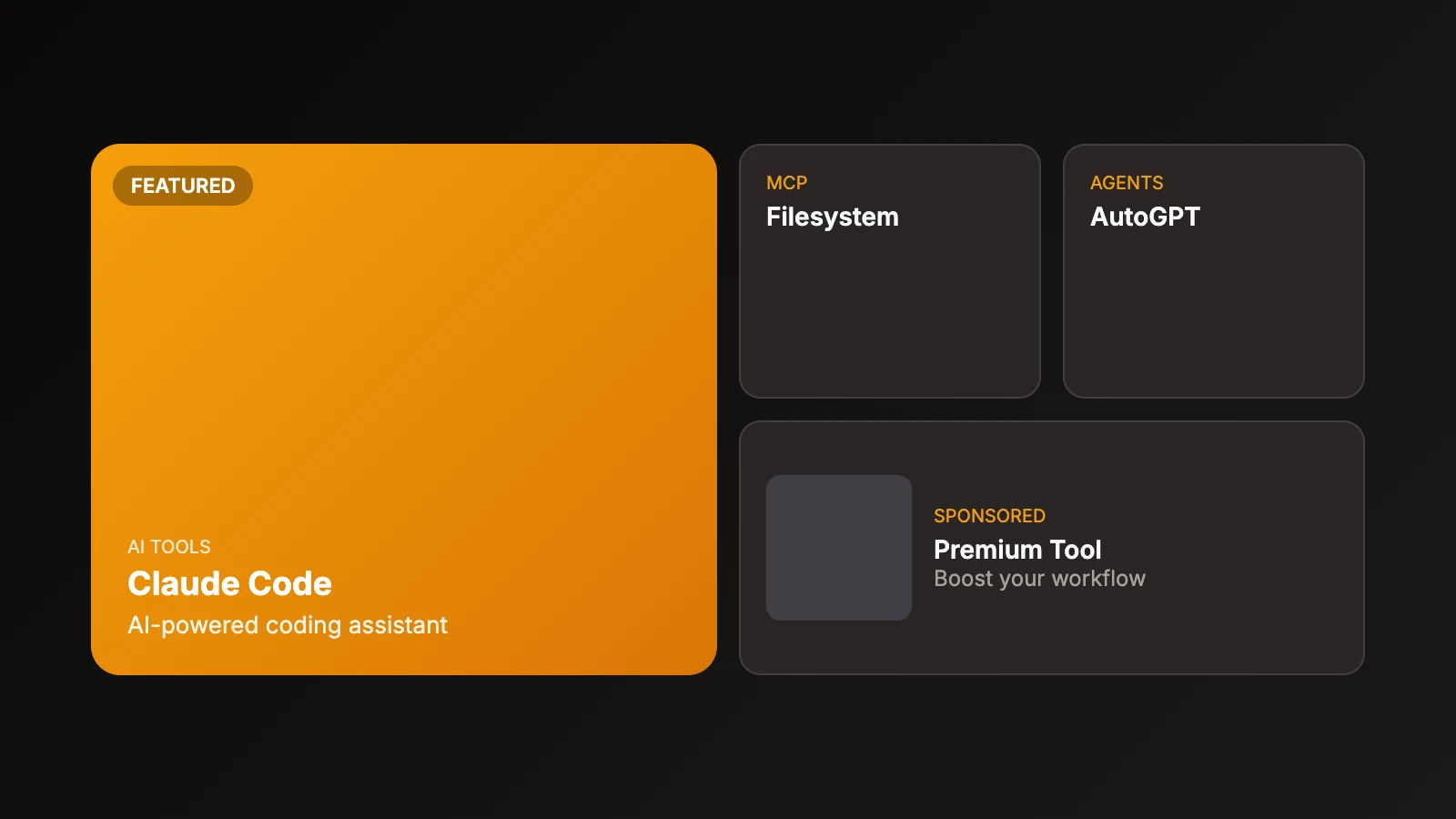This screenshot has width=1456, height=819.
Task: Open the Filesystem title link
Action: [832, 217]
